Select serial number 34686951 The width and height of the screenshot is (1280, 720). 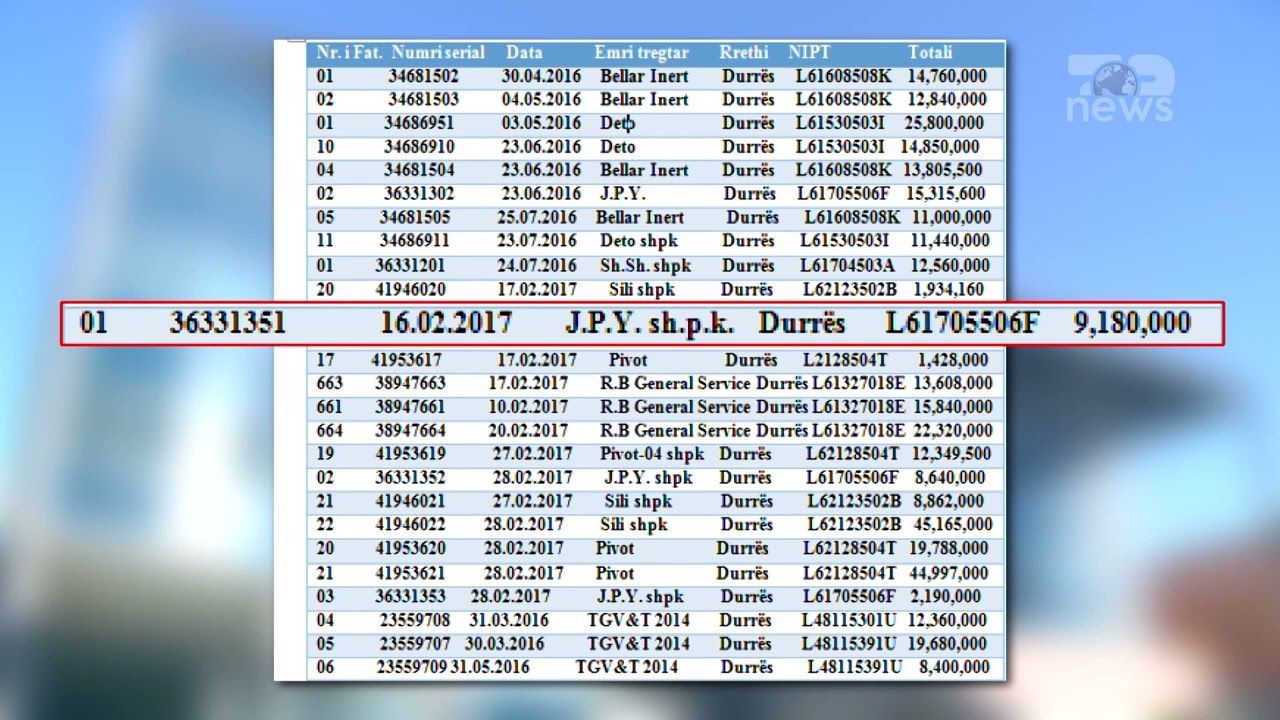click(x=419, y=123)
